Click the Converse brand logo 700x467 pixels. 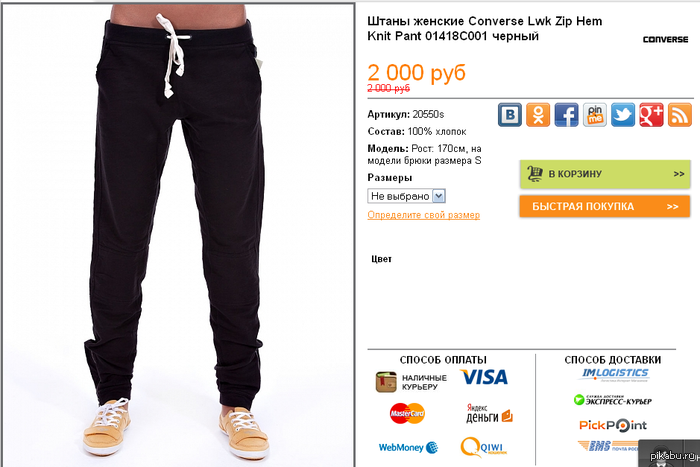tap(665, 39)
